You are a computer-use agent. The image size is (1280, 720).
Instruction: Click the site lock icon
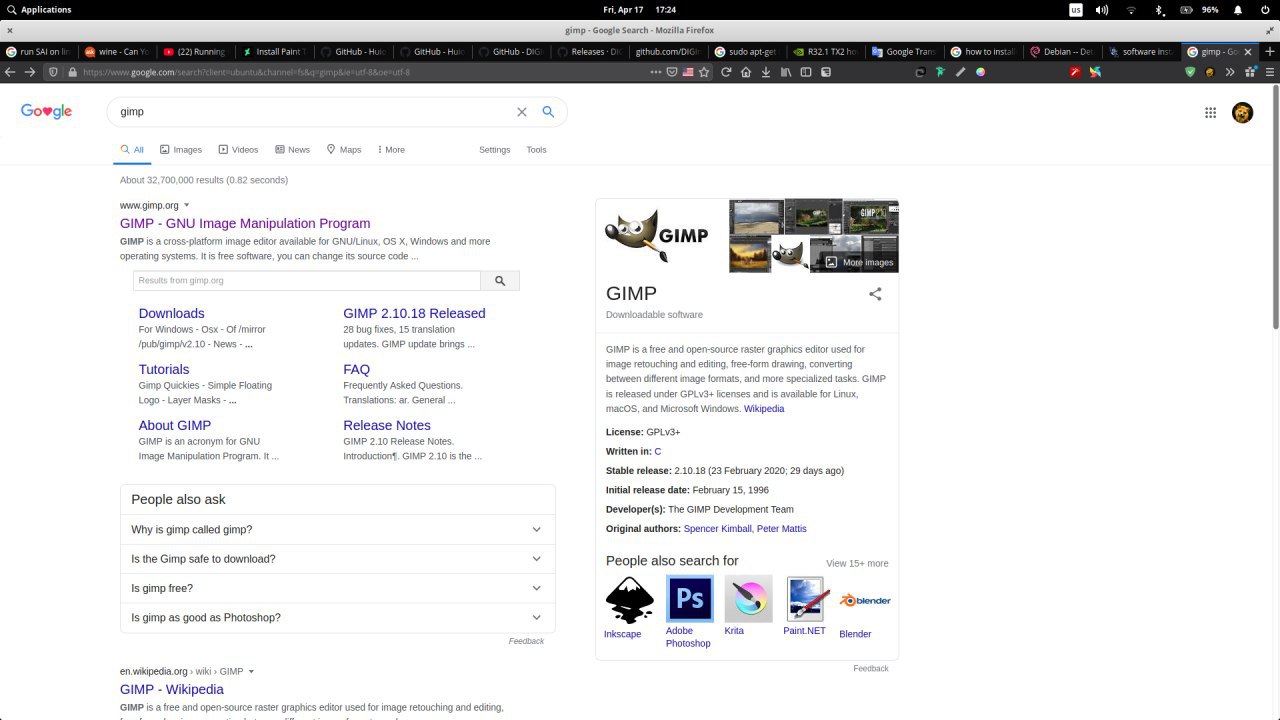[x=72, y=72]
